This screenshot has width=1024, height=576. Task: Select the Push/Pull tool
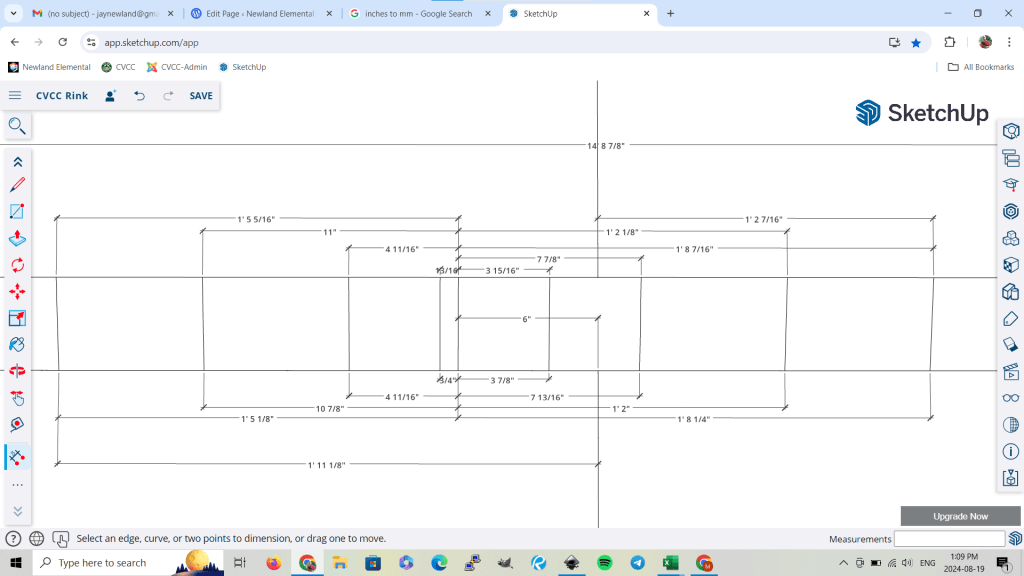click(17, 238)
